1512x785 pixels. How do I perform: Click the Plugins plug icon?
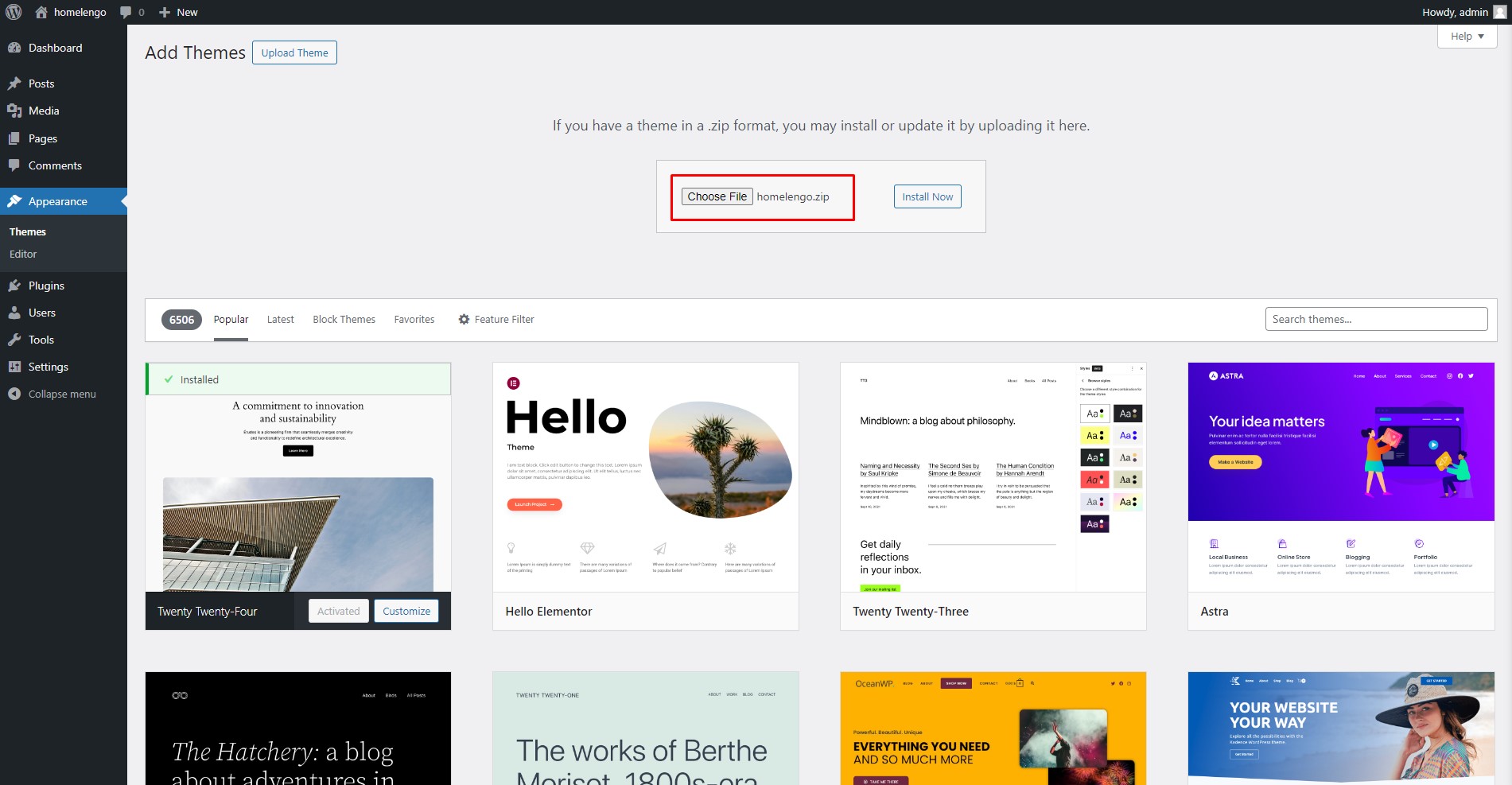(14, 286)
